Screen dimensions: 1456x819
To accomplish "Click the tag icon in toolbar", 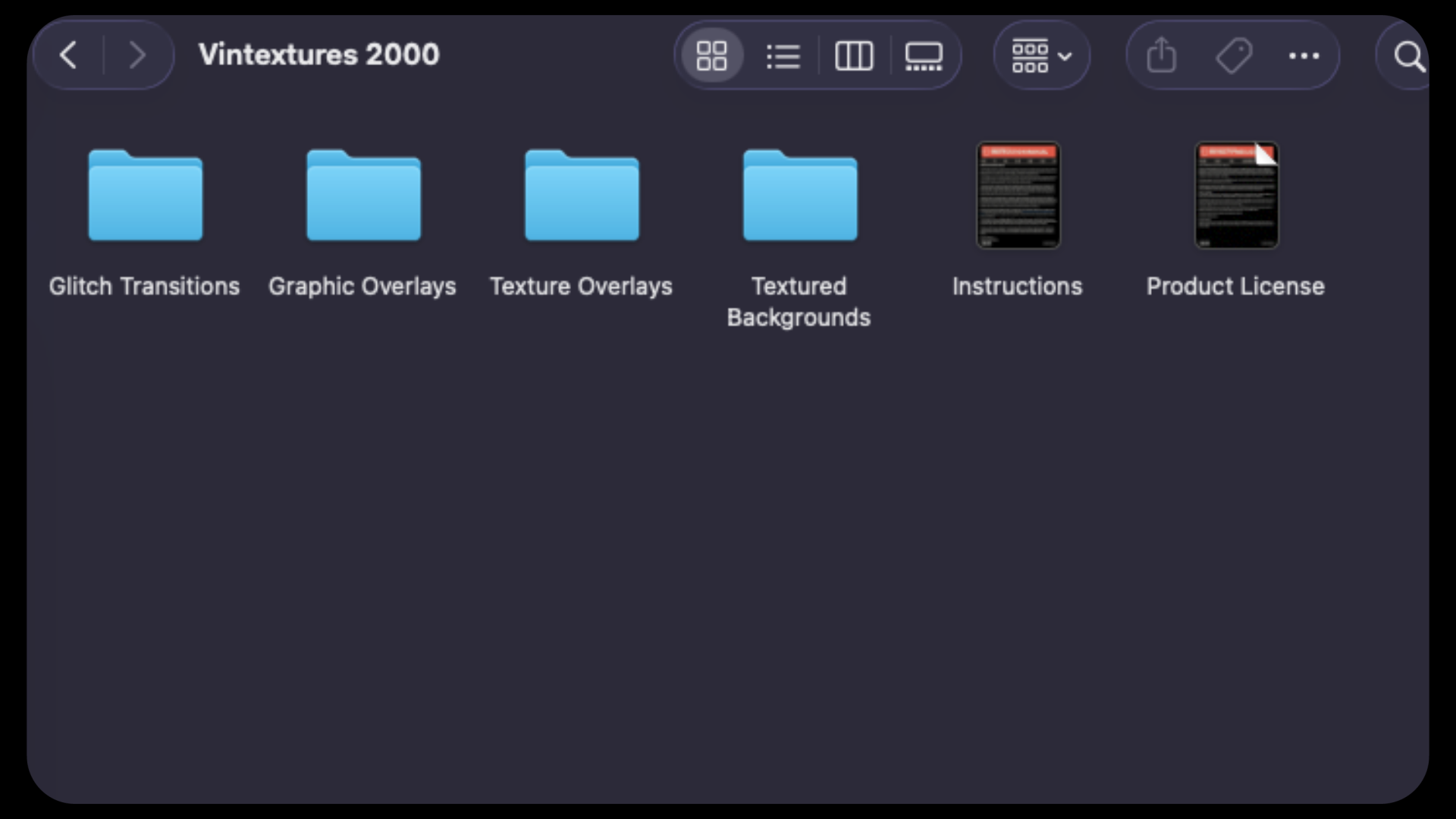I will click(x=1234, y=55).
